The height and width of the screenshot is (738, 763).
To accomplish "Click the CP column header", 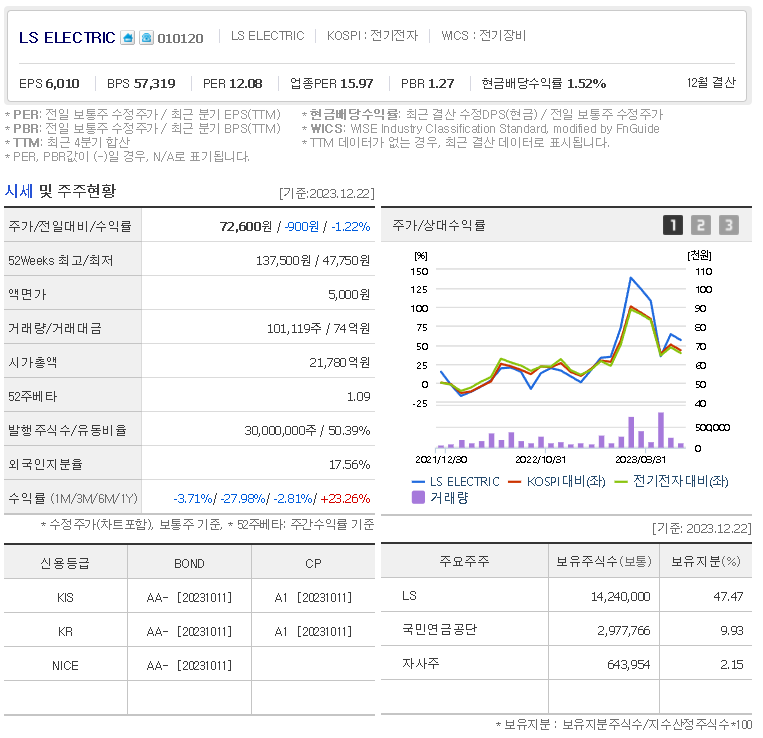I will coord(313,563).
